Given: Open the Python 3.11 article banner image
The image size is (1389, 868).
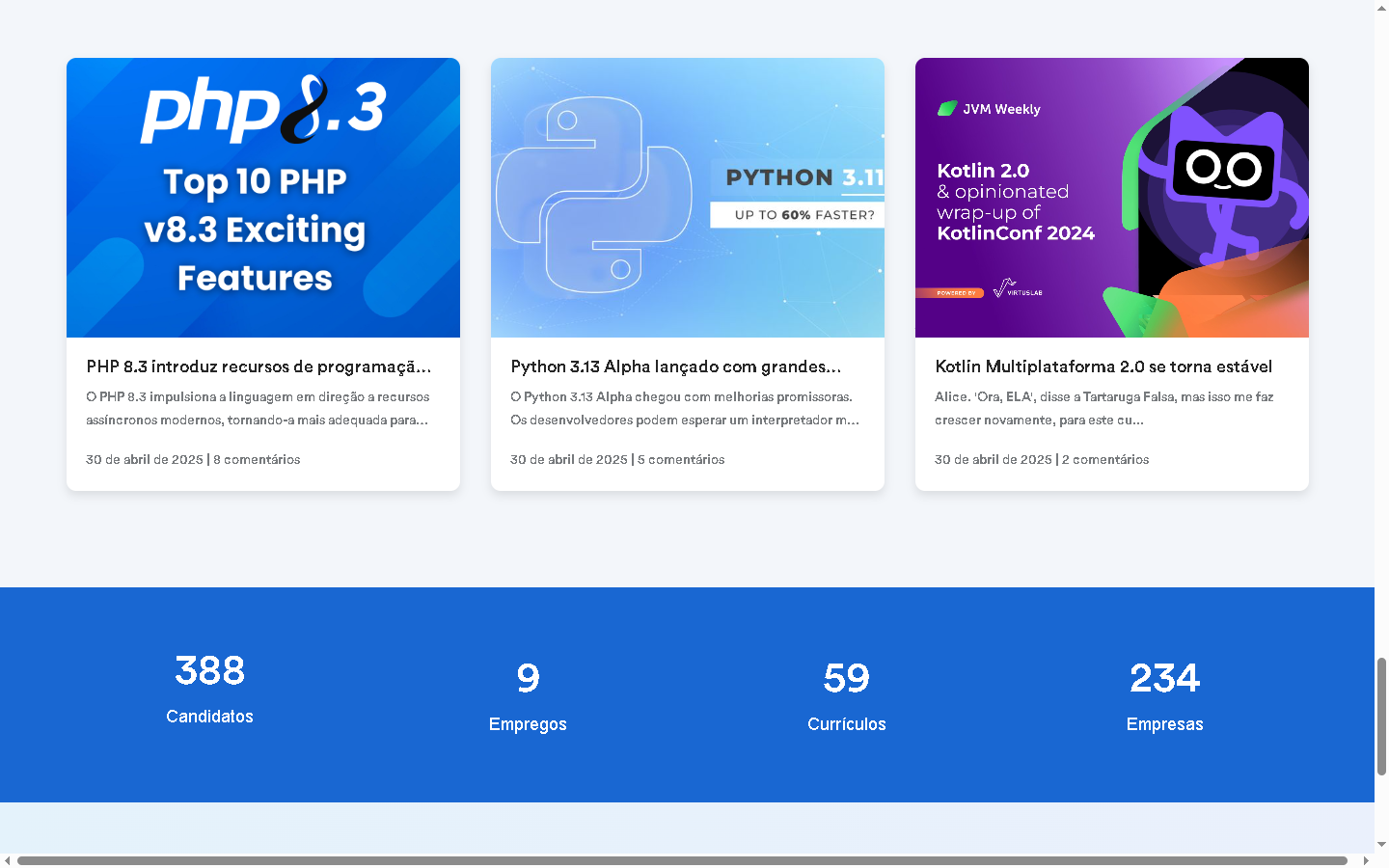Looking at the screenshot, I should coord(687,198).
